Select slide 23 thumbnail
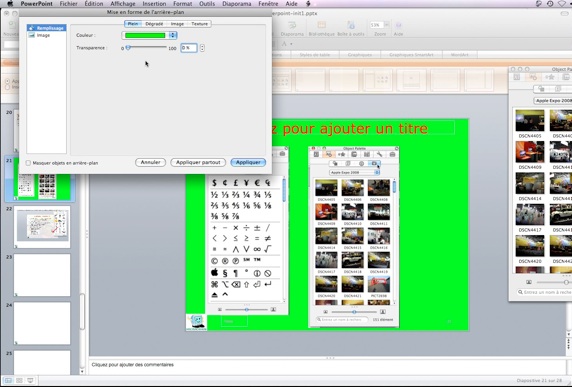The width and height of the screenshot is (572, 387). coord(42,275)
